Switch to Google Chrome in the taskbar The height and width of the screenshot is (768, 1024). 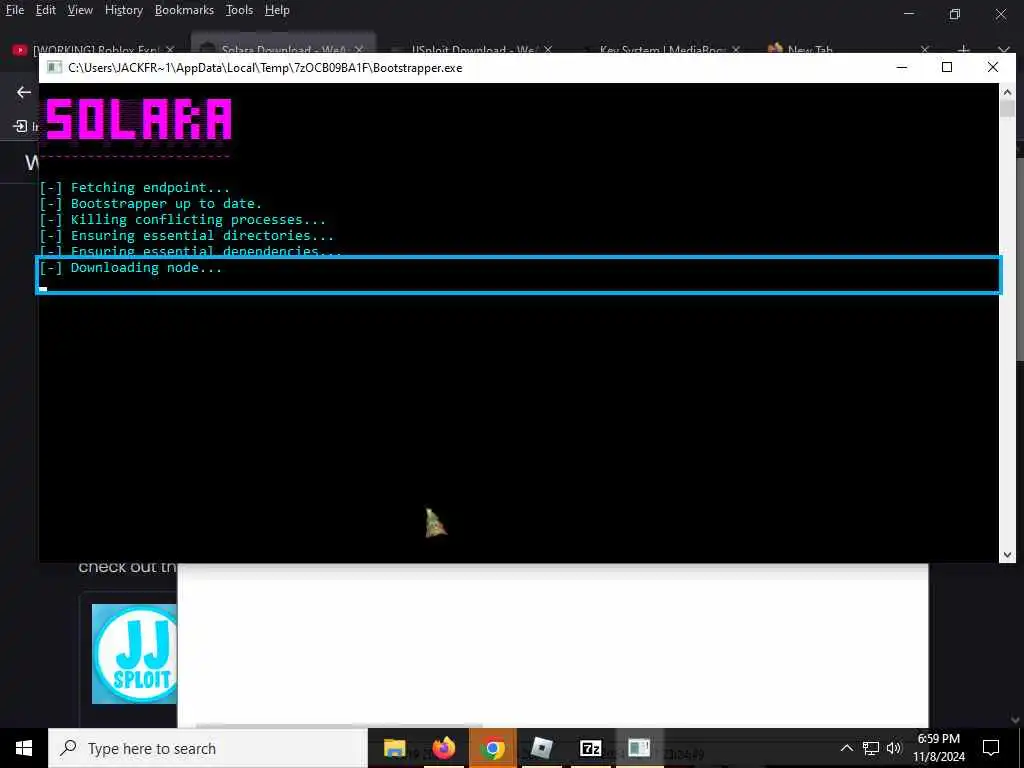(492, 748)
